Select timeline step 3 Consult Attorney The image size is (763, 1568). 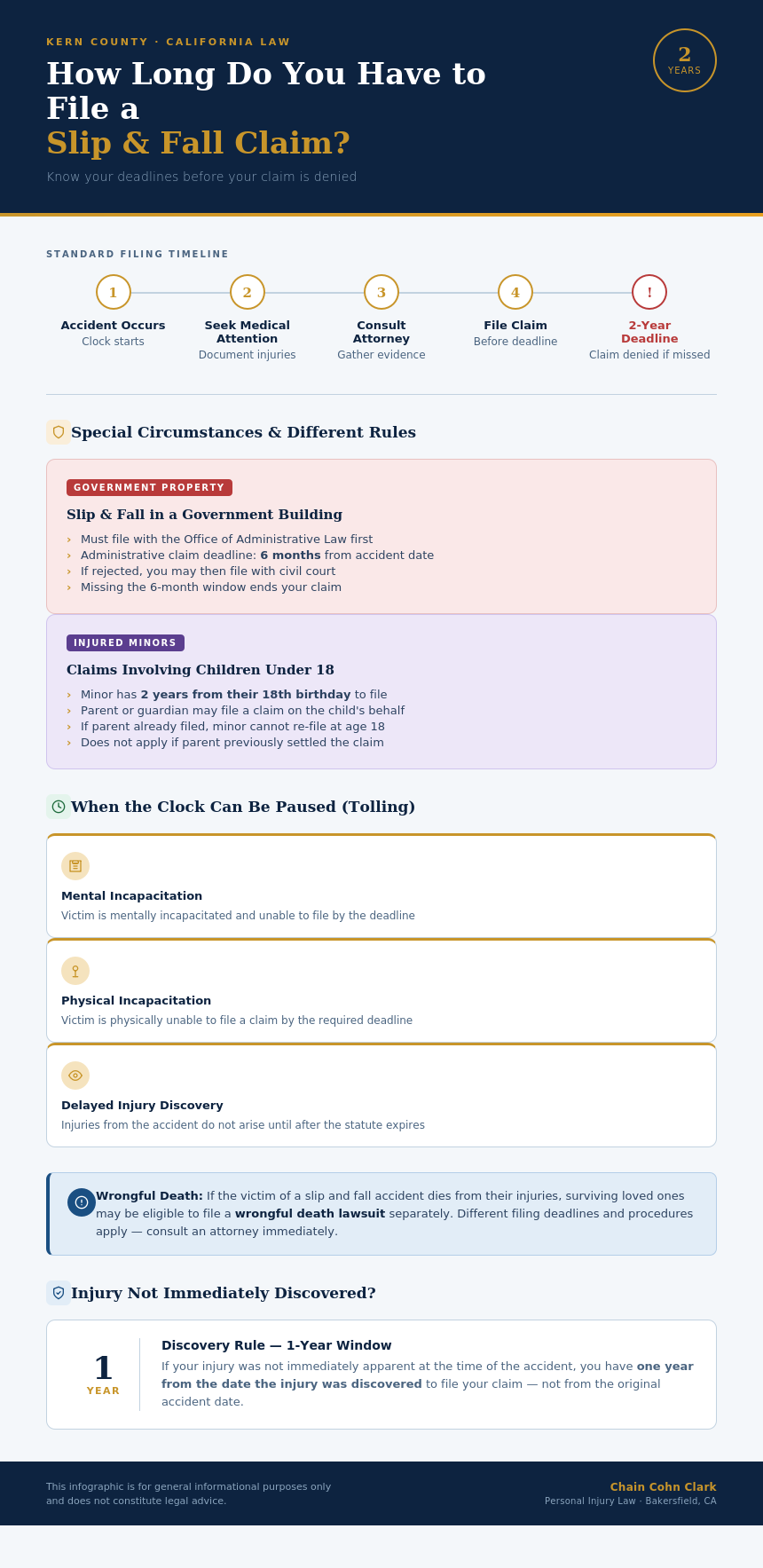point(381,292)
